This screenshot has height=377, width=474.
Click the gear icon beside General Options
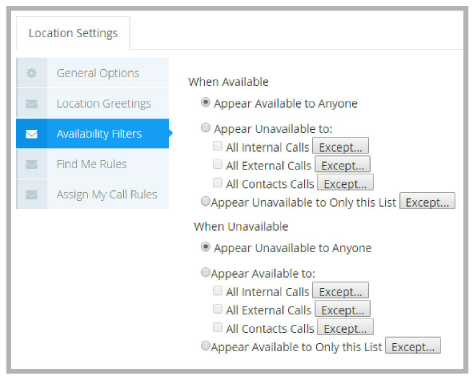(32, 73)
